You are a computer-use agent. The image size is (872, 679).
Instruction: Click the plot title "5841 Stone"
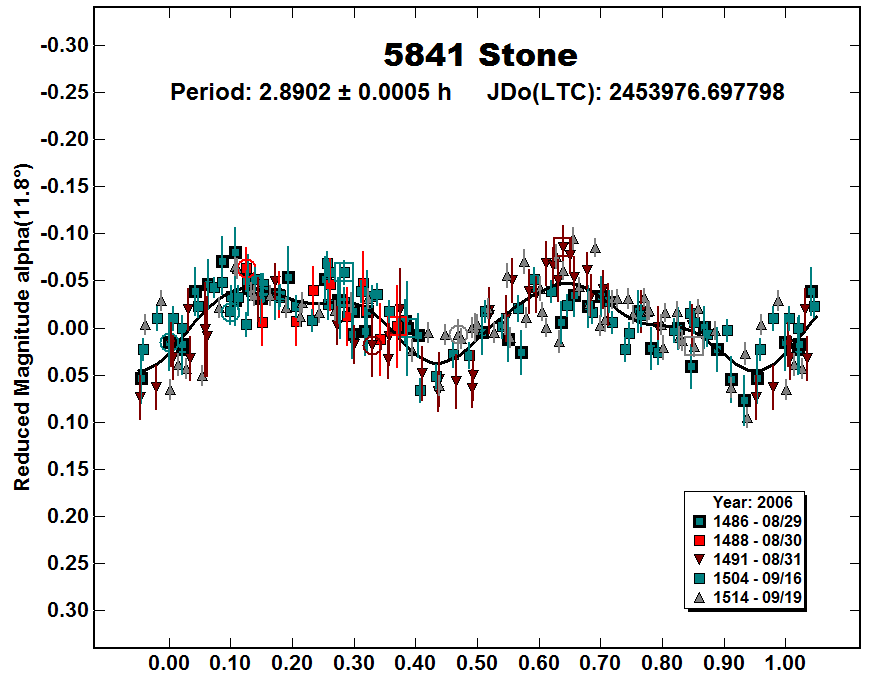480,55
